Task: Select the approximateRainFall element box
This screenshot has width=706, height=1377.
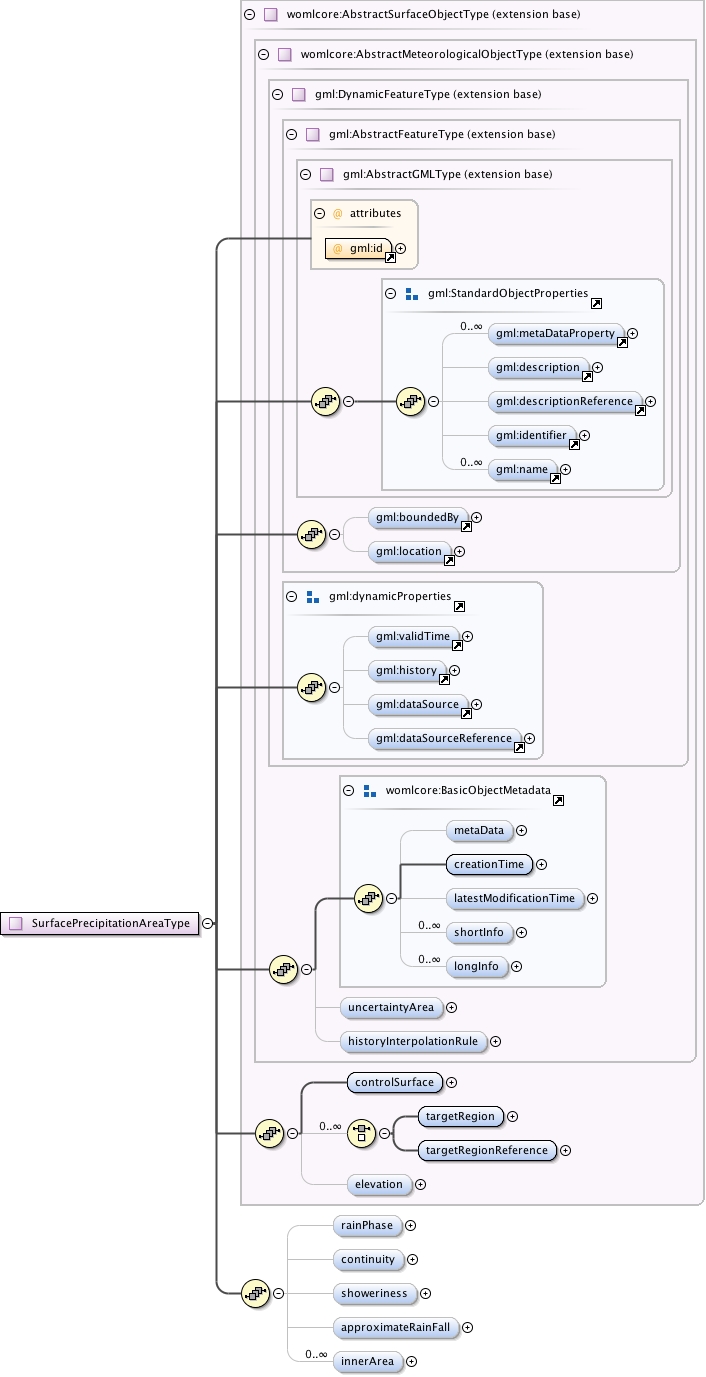Action: pyautogui.click(x=397, y=1327)
